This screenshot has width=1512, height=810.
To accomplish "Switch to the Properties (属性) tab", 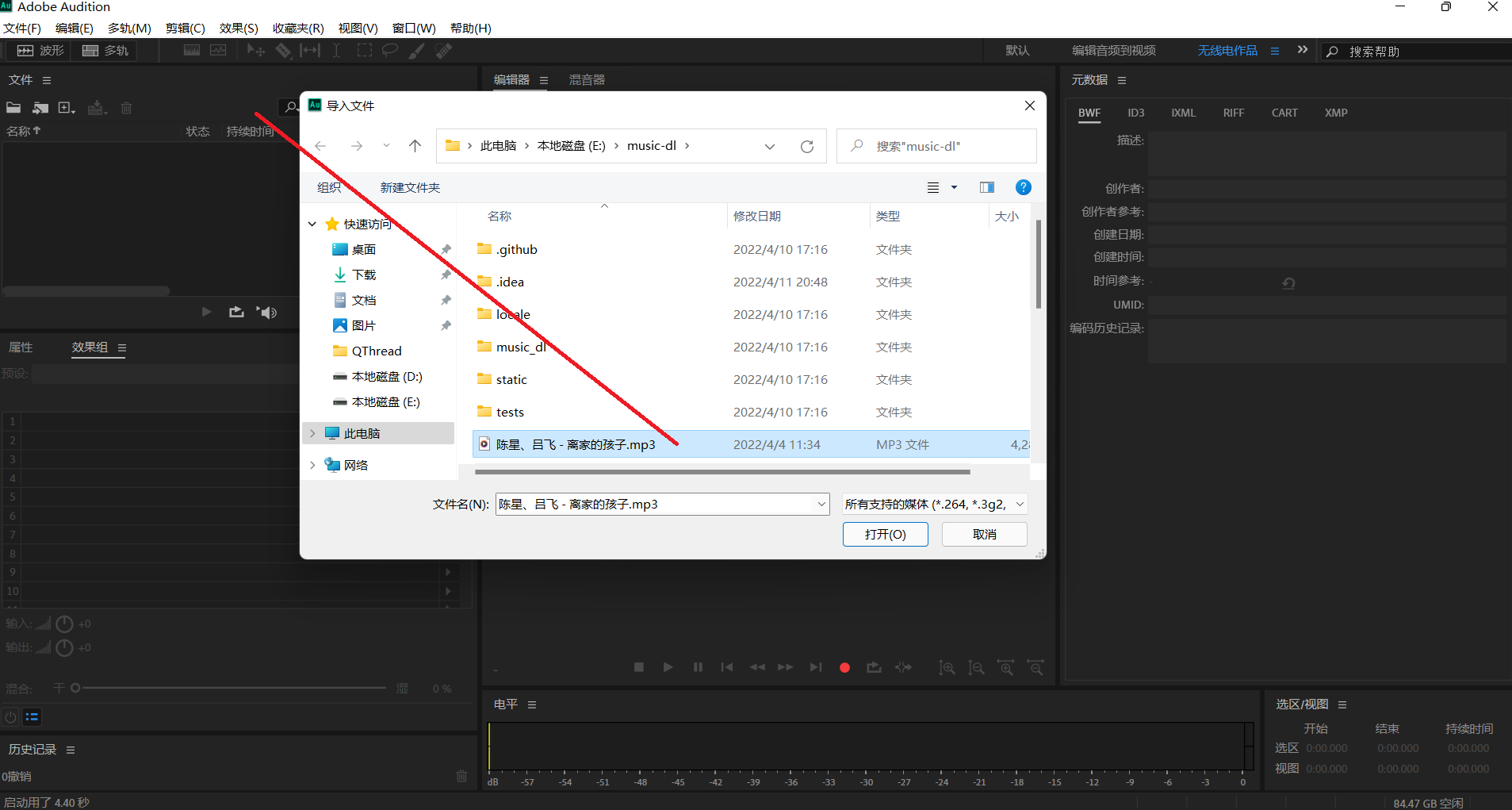I will (x=21, y=347).
